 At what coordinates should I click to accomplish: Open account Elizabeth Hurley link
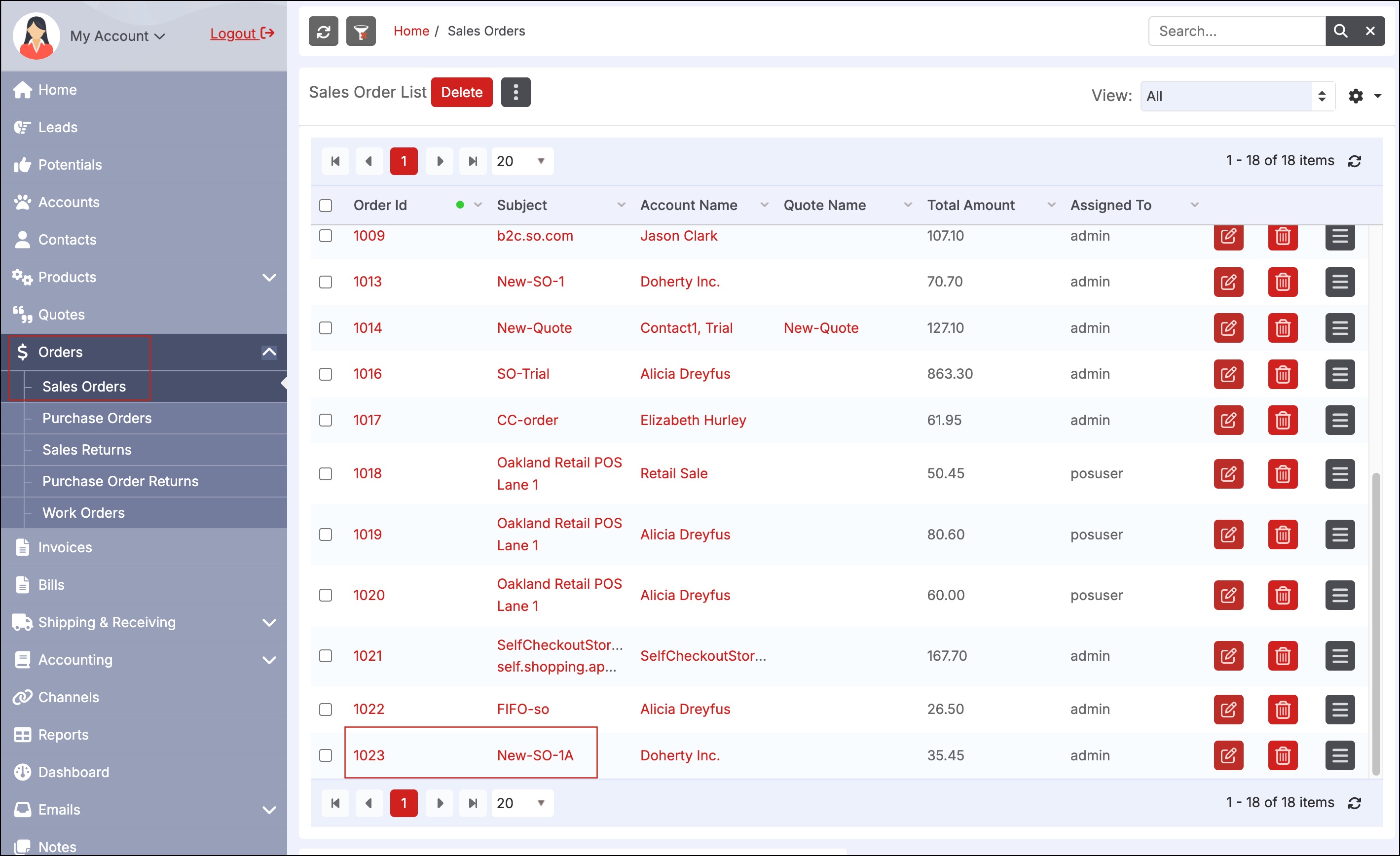click(693, 420)
